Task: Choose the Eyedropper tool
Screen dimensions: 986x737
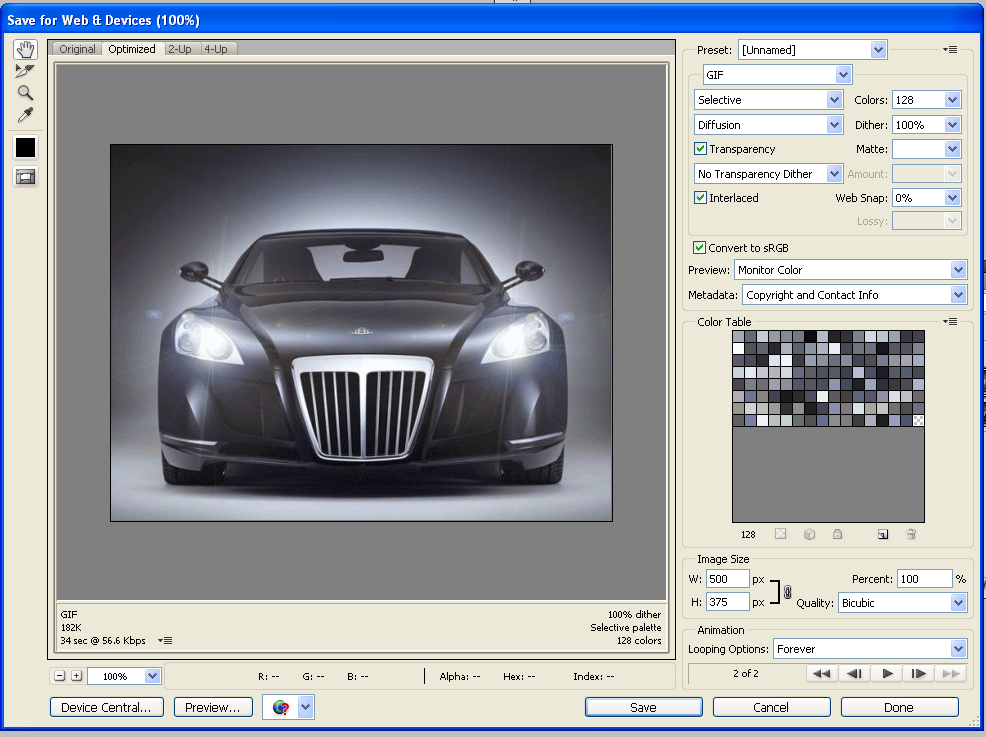Action: [x=25, y=115]
